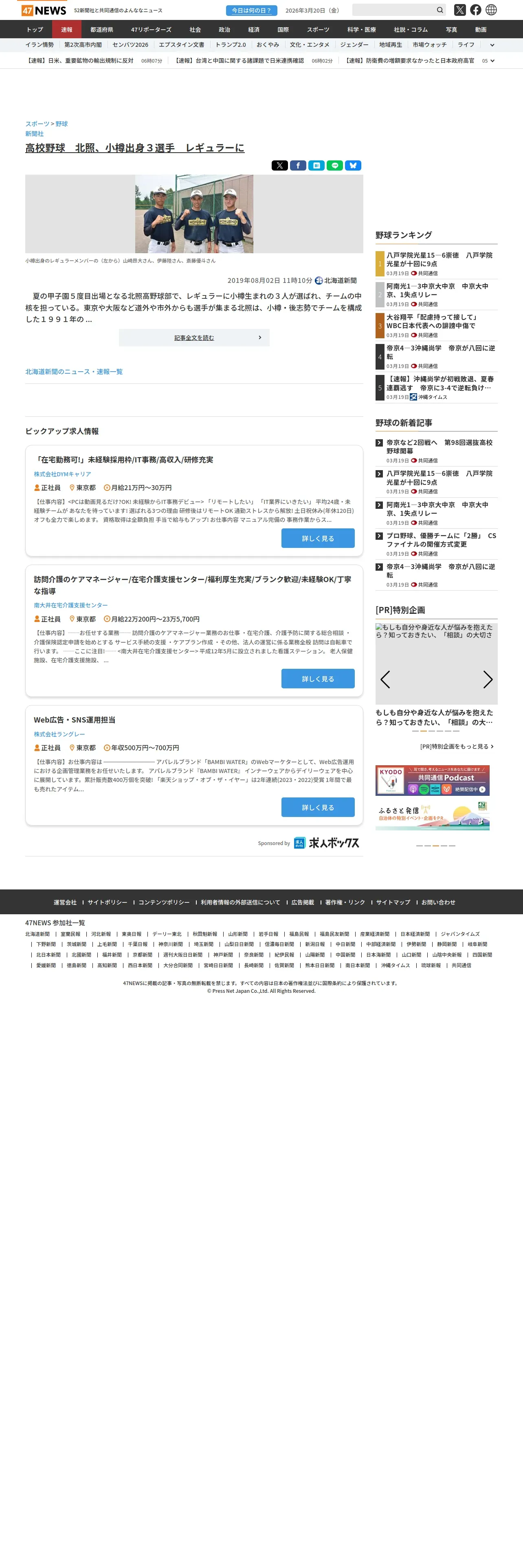Click the globe language icon
Viewport: 523px width, 1568px height.
pyautogui.click(x=491, y=10)
